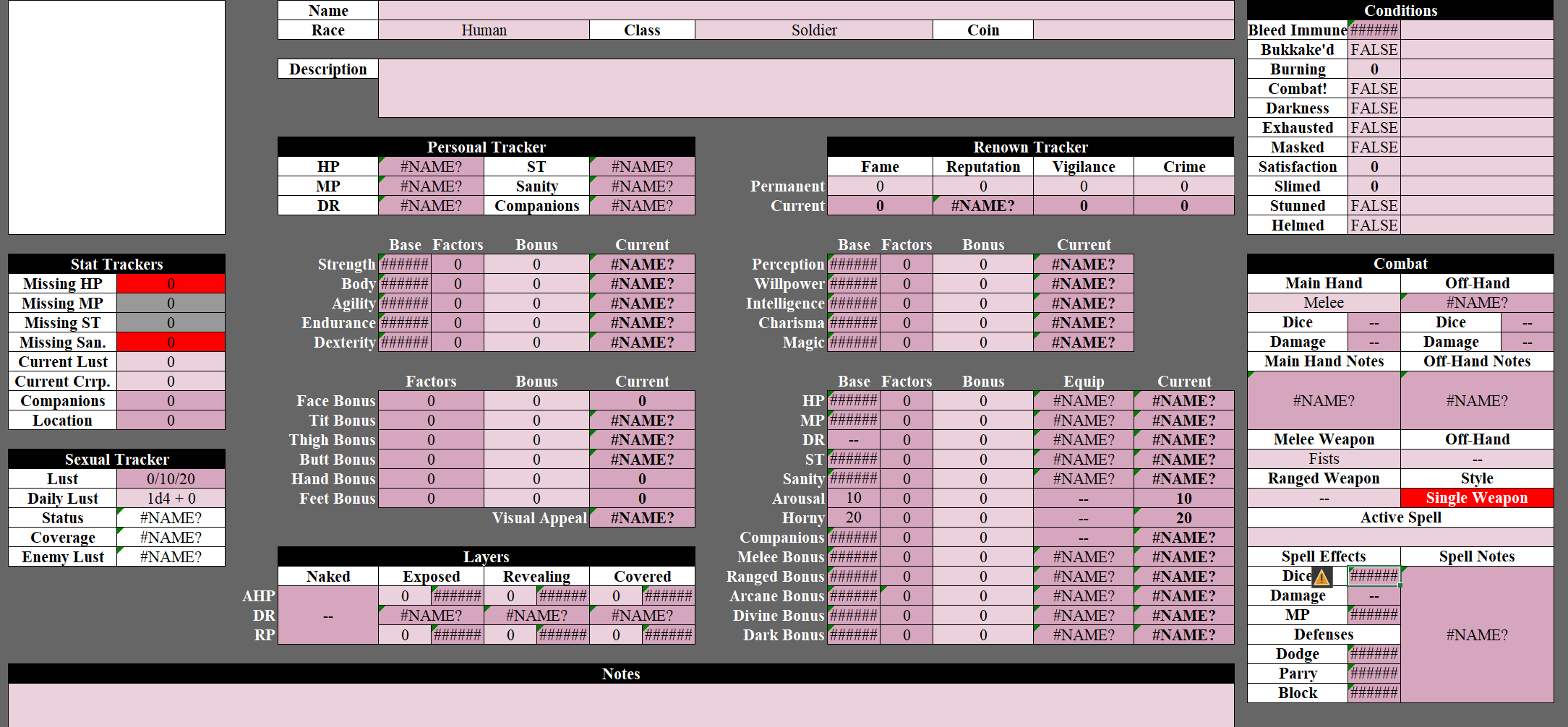Select the Melee Bonus Equip cell
This screenshot has width=1568, height=727.
click(1084, 556)
